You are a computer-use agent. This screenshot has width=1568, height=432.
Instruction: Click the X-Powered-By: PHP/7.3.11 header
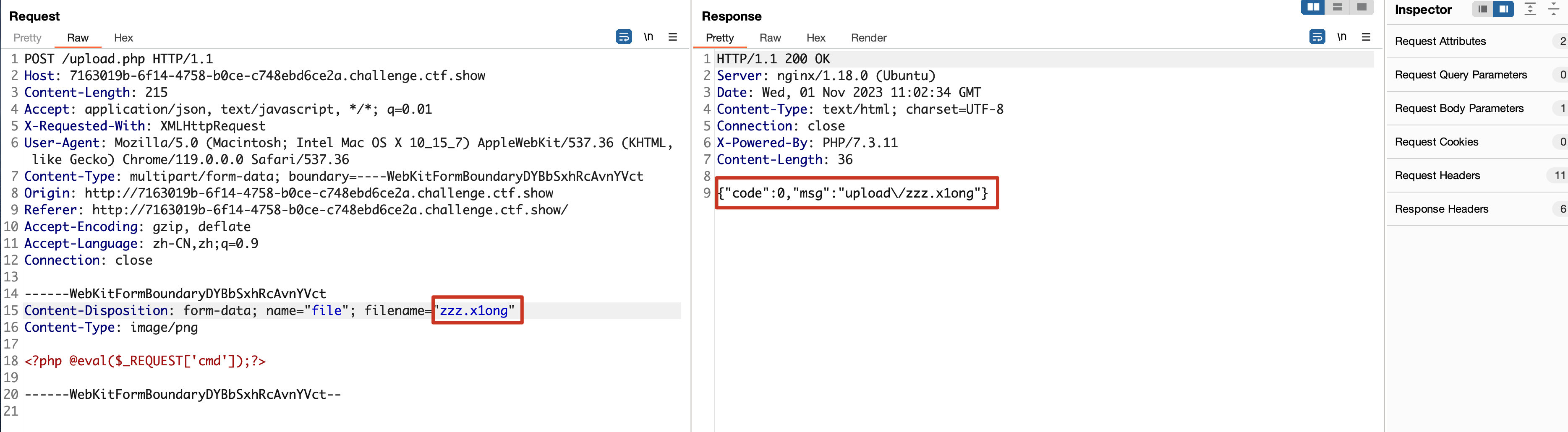point(807,143)
